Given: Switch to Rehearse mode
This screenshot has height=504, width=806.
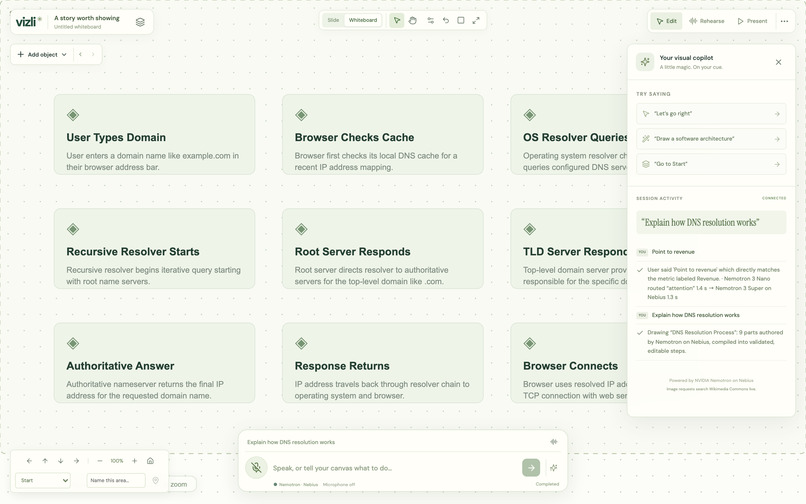Looking at the screenshot, I should tap(706, 21).
